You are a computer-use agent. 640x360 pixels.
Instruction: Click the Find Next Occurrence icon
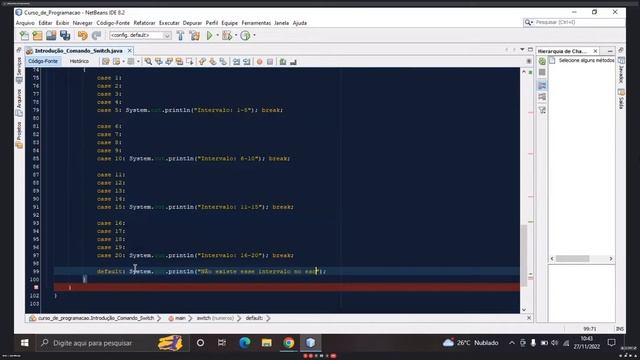pos(169,62)
